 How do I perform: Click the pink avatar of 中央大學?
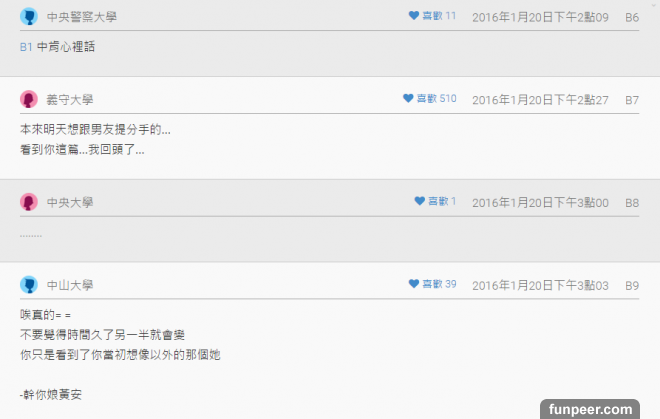(x=29, y=202)
